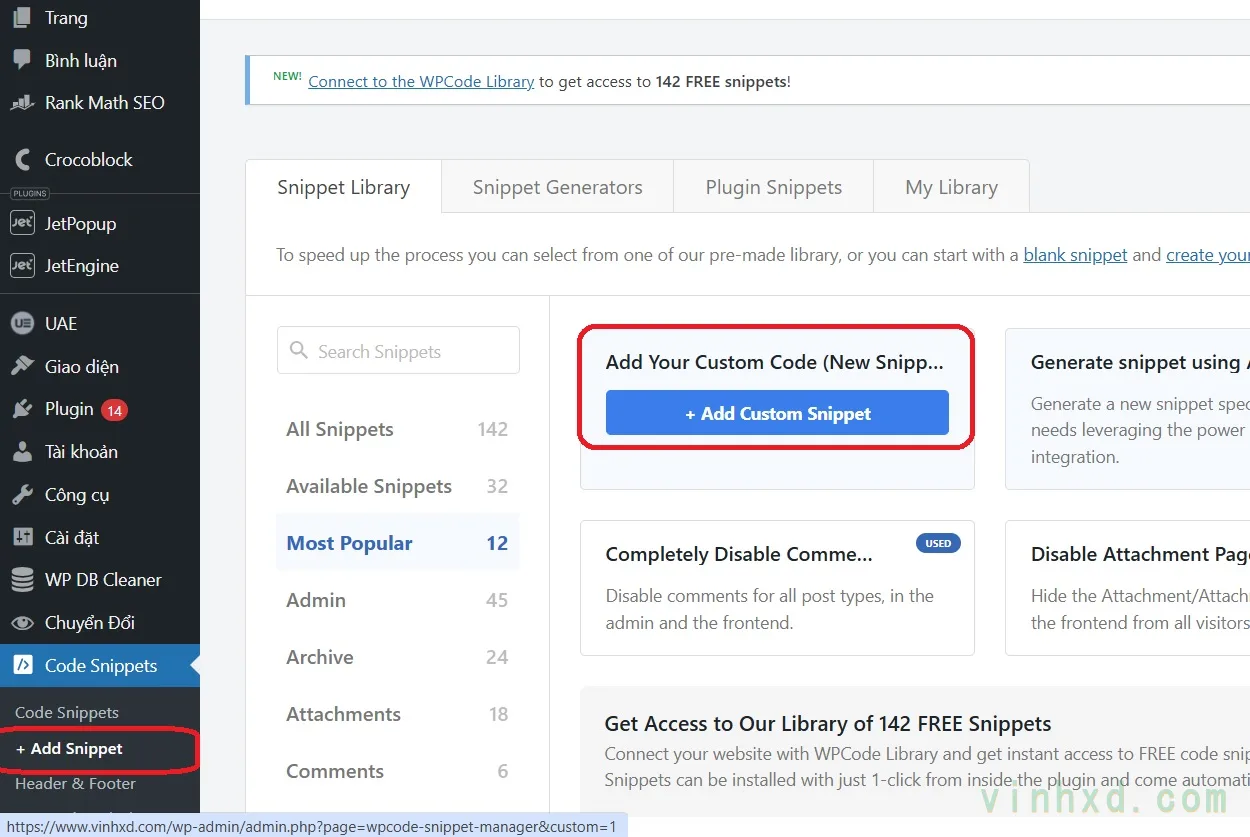
Task: Filter by Admin snippets category
Action: (397, 600)
